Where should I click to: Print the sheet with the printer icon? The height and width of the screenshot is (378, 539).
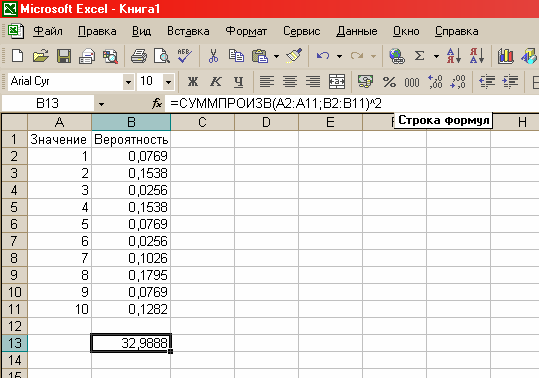pos(139,56)
